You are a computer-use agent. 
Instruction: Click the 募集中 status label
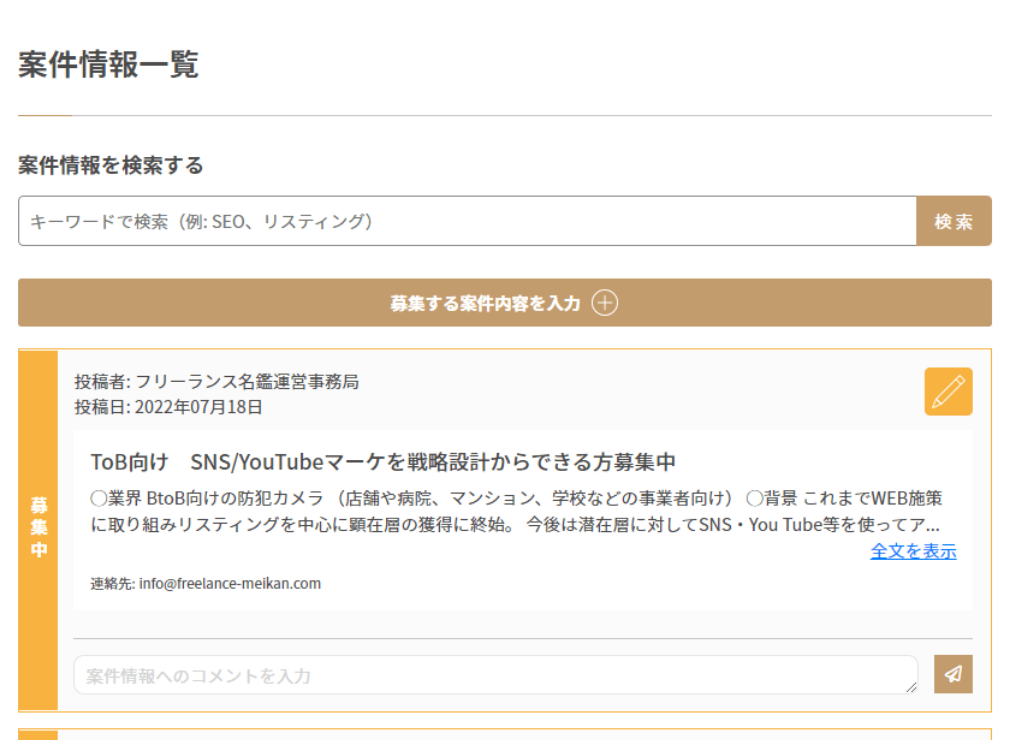click(38, 527)
